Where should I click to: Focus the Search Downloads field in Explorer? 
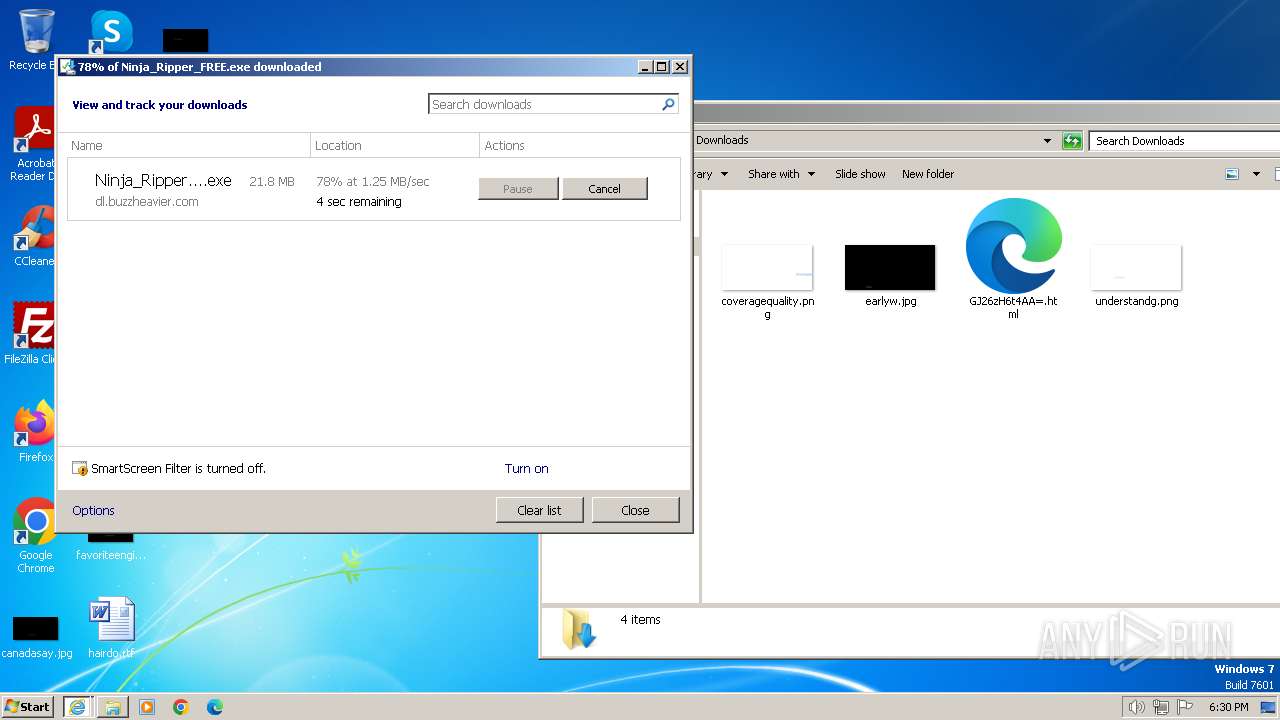click(1185, 141)
